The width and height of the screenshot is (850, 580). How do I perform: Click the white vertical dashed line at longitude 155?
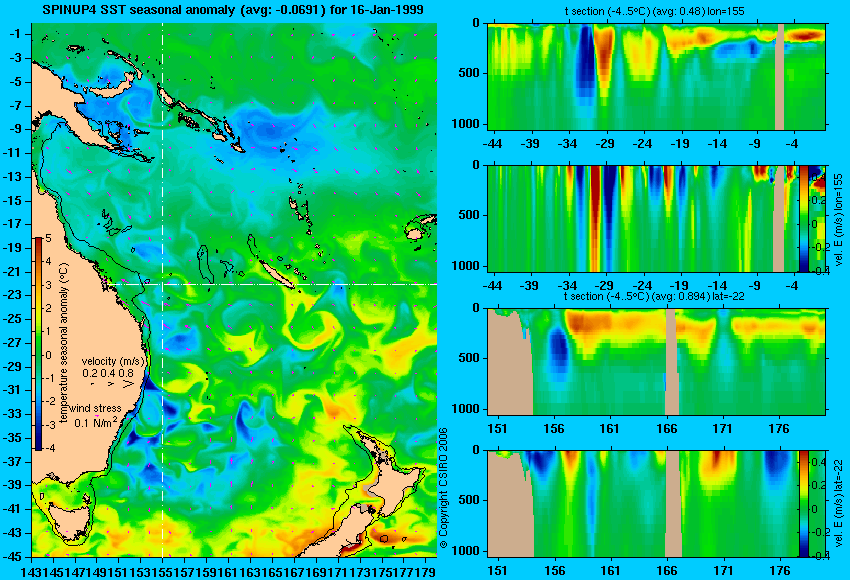click(162, 290)
